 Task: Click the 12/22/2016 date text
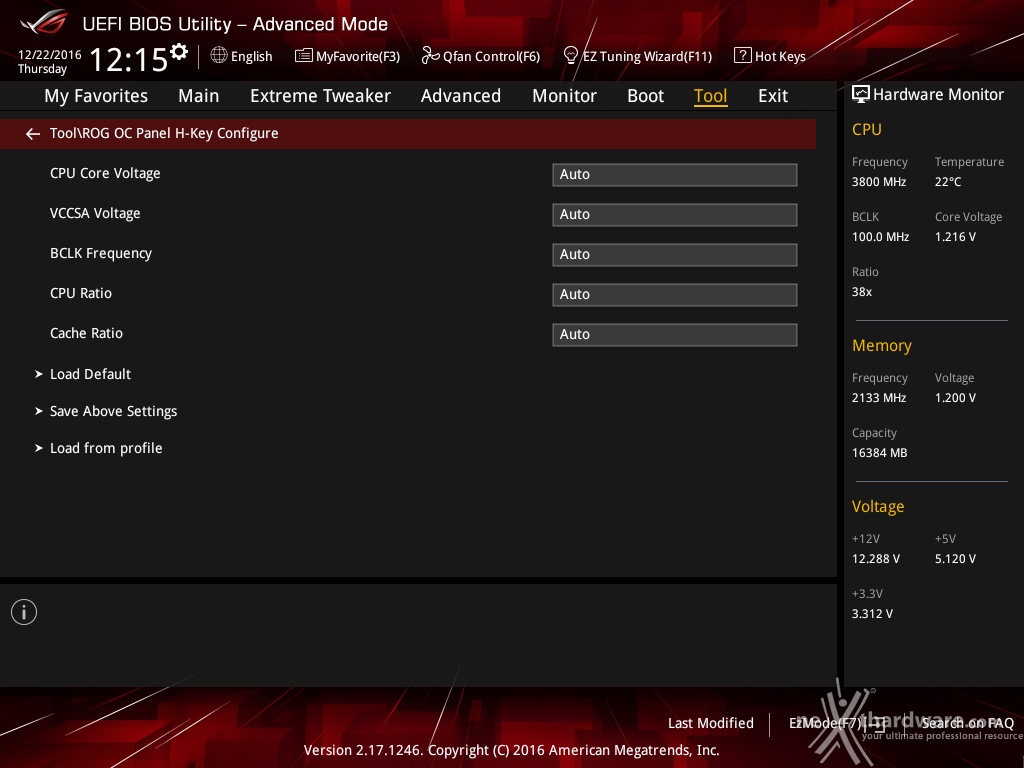(50, 55)
